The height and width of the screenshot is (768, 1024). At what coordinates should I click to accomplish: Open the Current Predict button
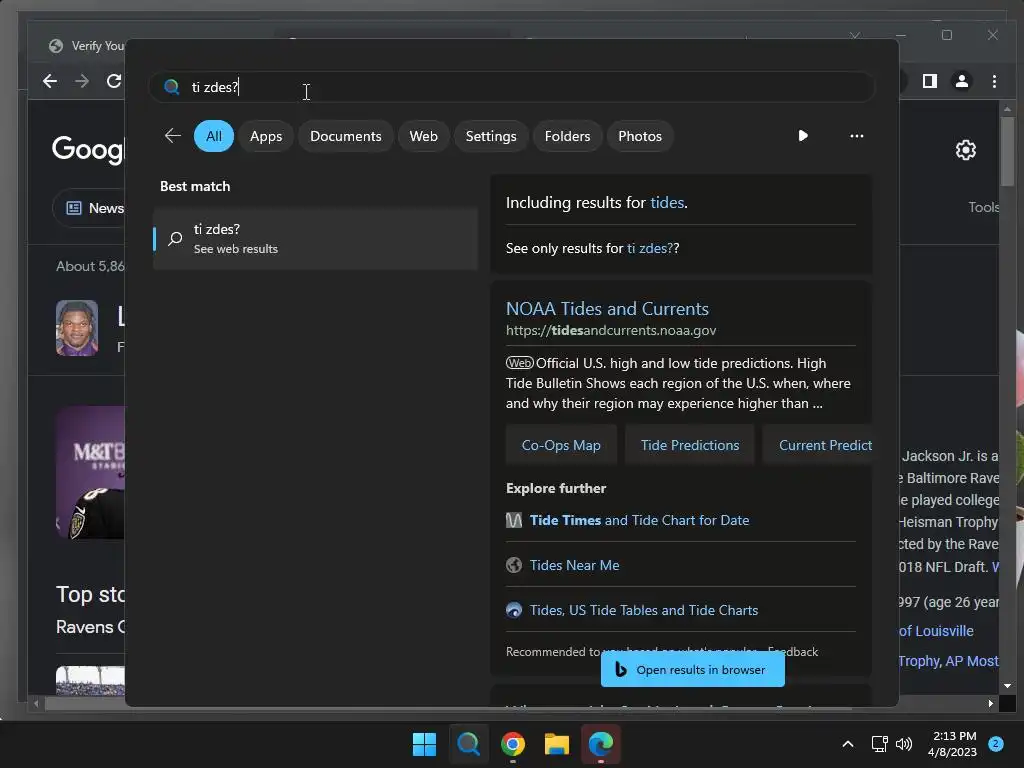pyautogui.click(x=818, y=445)
